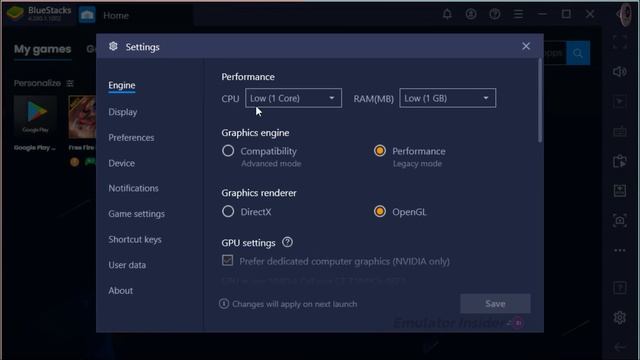Save the engine settings

495,304
